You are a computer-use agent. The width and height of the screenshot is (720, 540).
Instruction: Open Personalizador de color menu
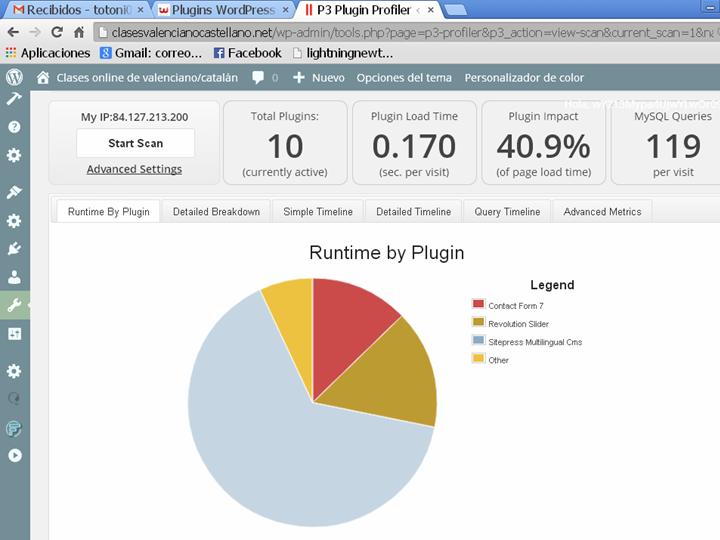524,78
